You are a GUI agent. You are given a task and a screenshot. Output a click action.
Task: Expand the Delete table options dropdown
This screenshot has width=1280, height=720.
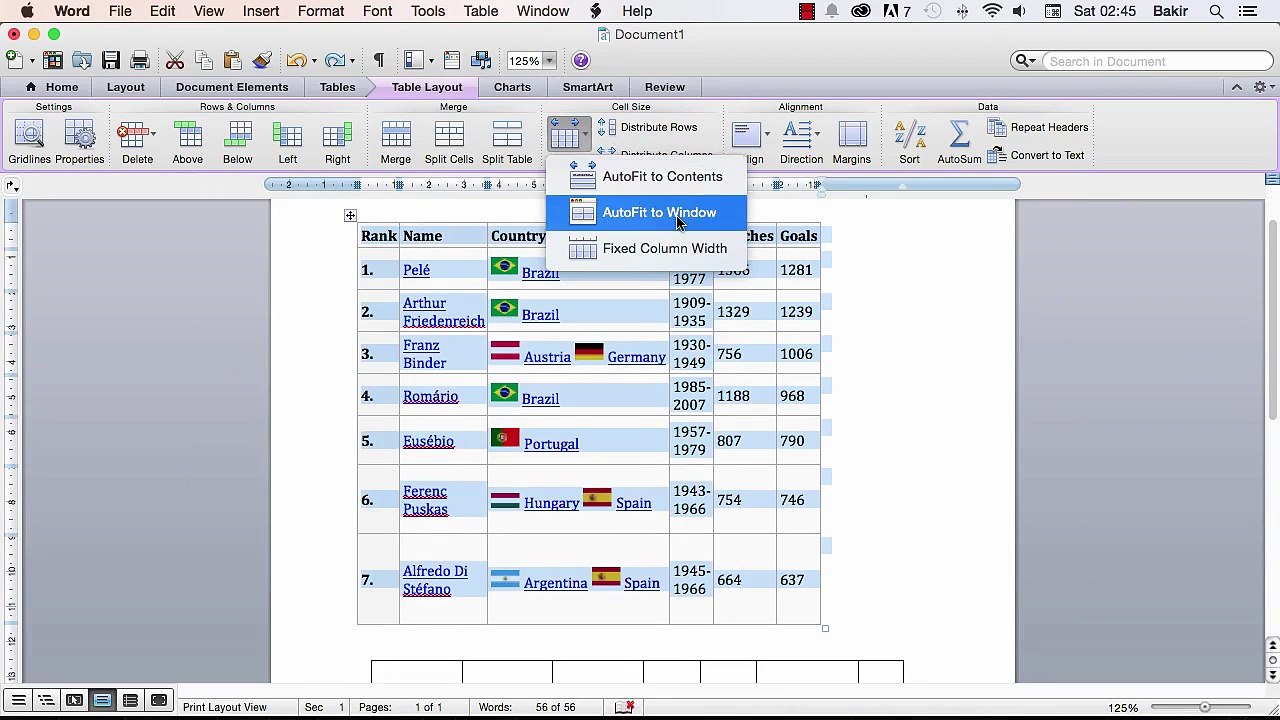[153, 134]
